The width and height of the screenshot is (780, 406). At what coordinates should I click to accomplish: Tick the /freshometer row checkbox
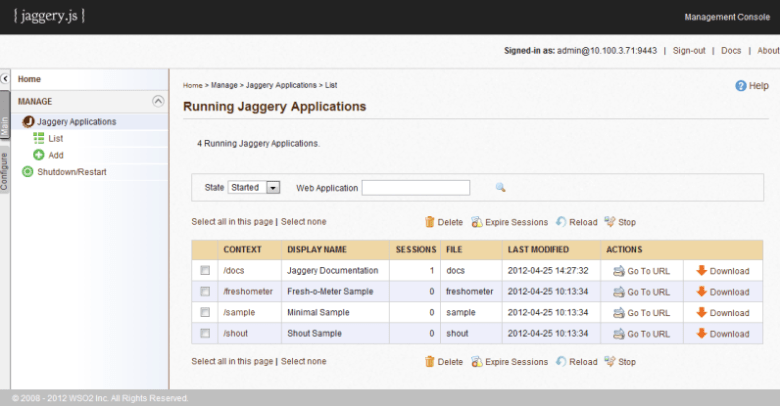click(205, 291)
